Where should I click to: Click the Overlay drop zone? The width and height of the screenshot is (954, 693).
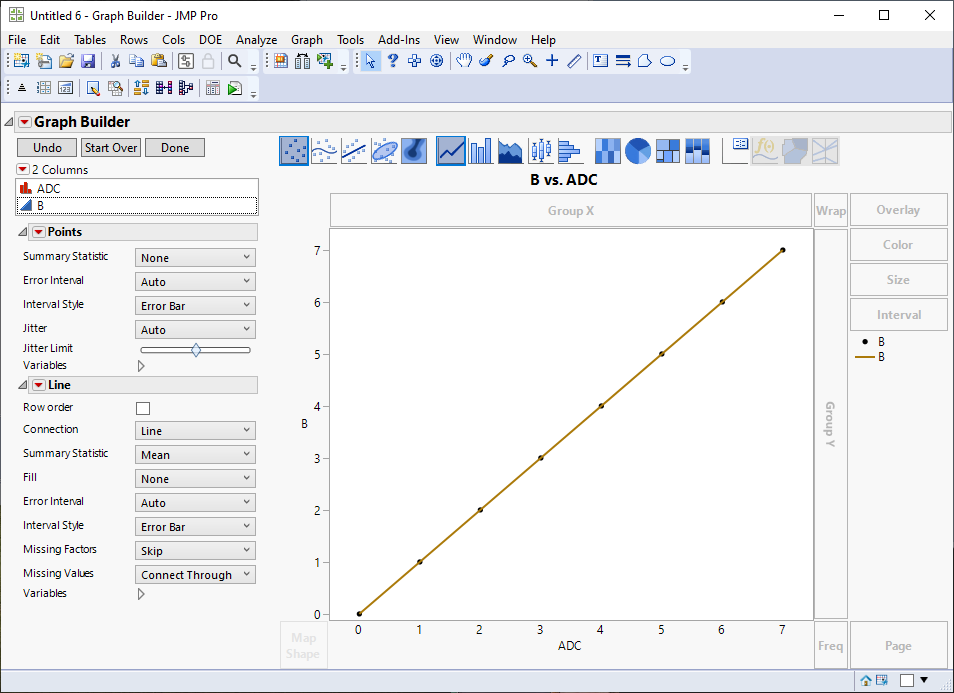tap(897, 209)
